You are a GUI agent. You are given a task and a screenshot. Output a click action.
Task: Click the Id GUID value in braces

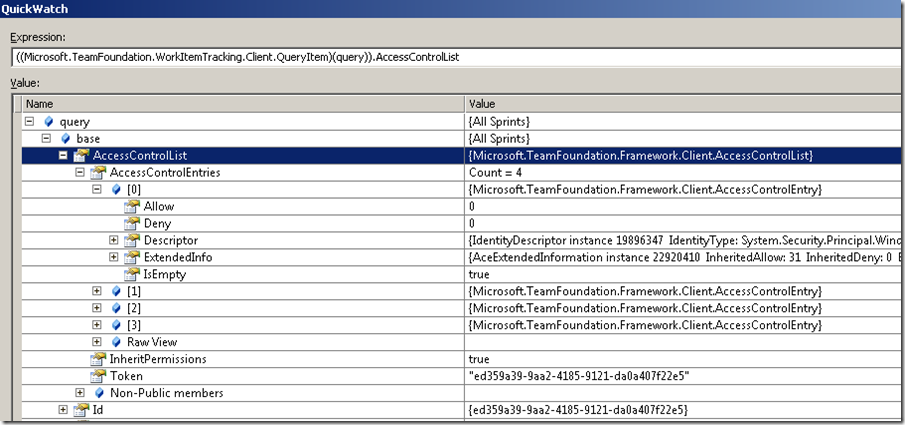[x=578, y=409]
